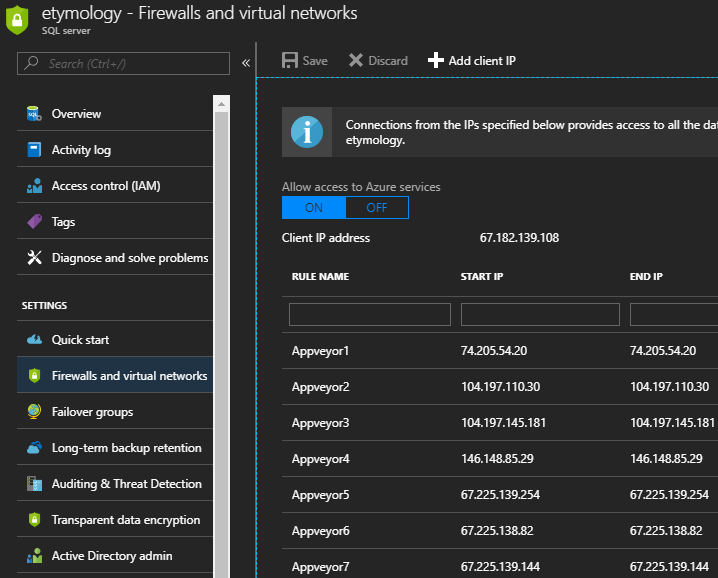Click Appveyor1 start IP 74.205.54.20
The width and height of the screenshot is (718, 578).
494,351
